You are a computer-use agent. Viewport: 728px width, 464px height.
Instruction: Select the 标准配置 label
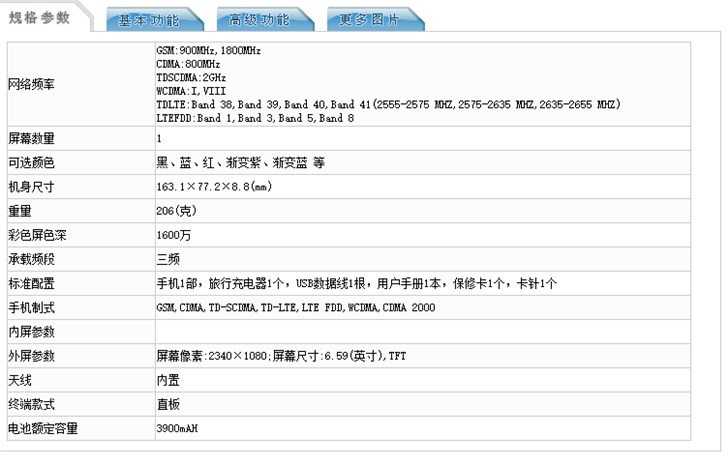click(x=31, y=284)
